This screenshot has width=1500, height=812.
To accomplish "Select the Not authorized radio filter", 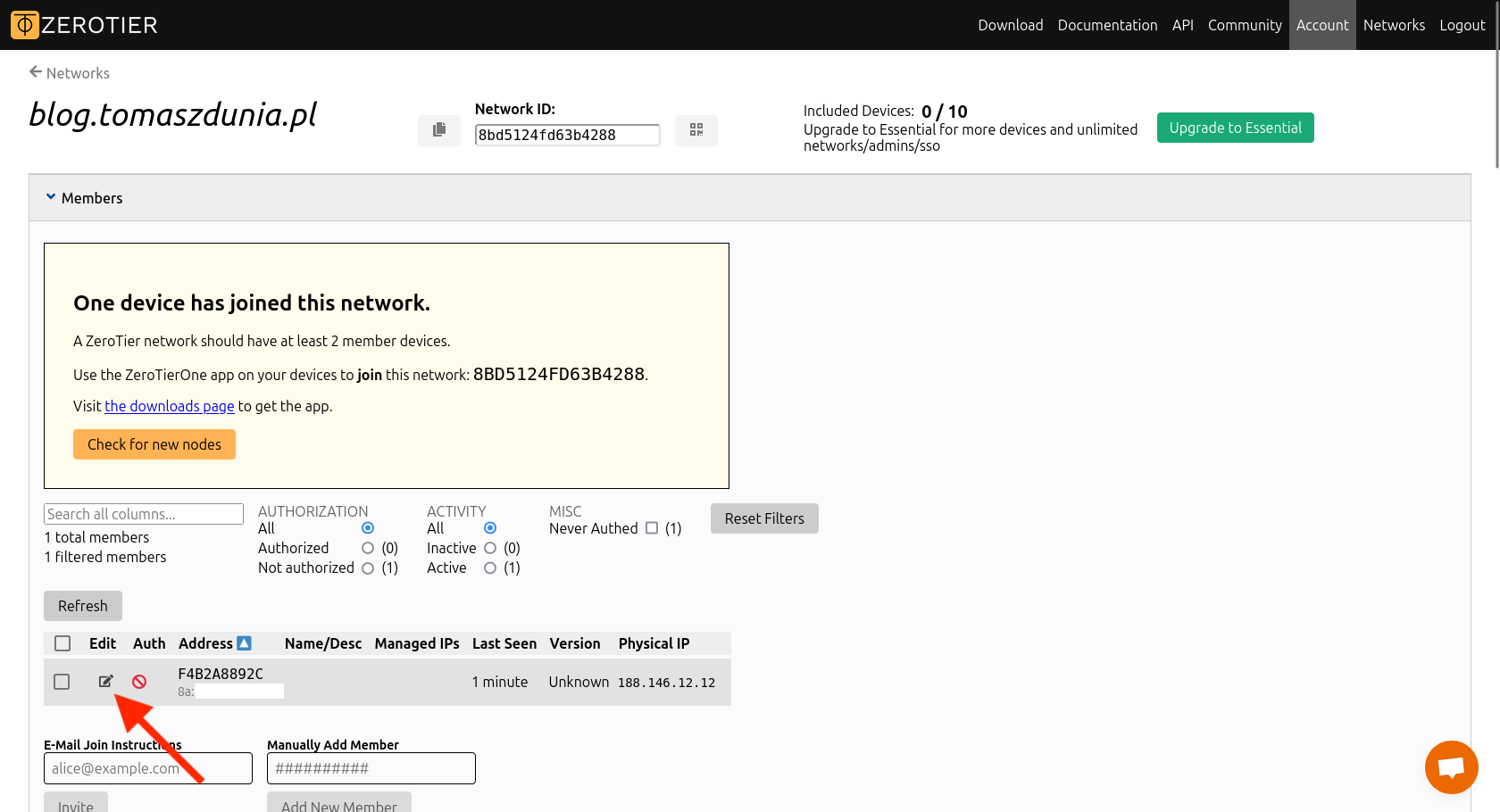I will point(368,568).
